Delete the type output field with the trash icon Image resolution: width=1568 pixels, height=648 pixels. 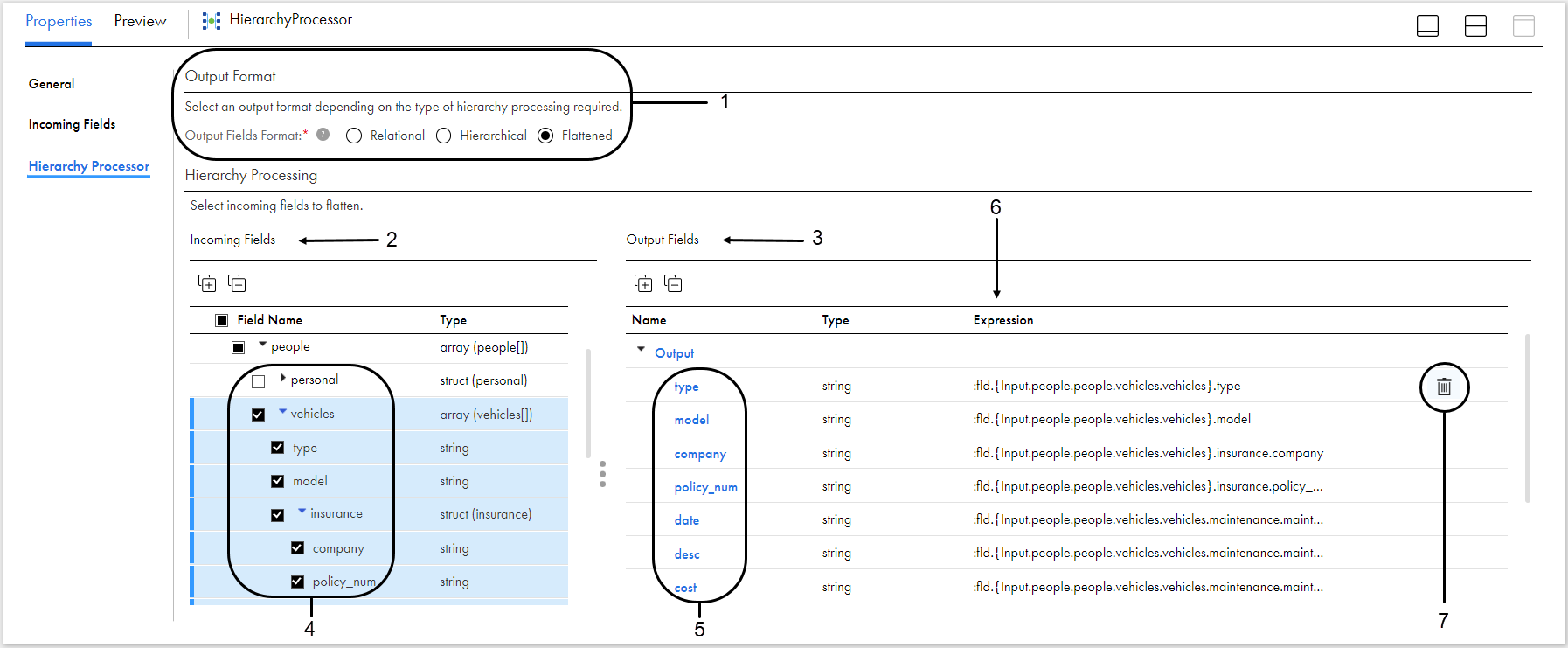click(x=1444, y=387)
